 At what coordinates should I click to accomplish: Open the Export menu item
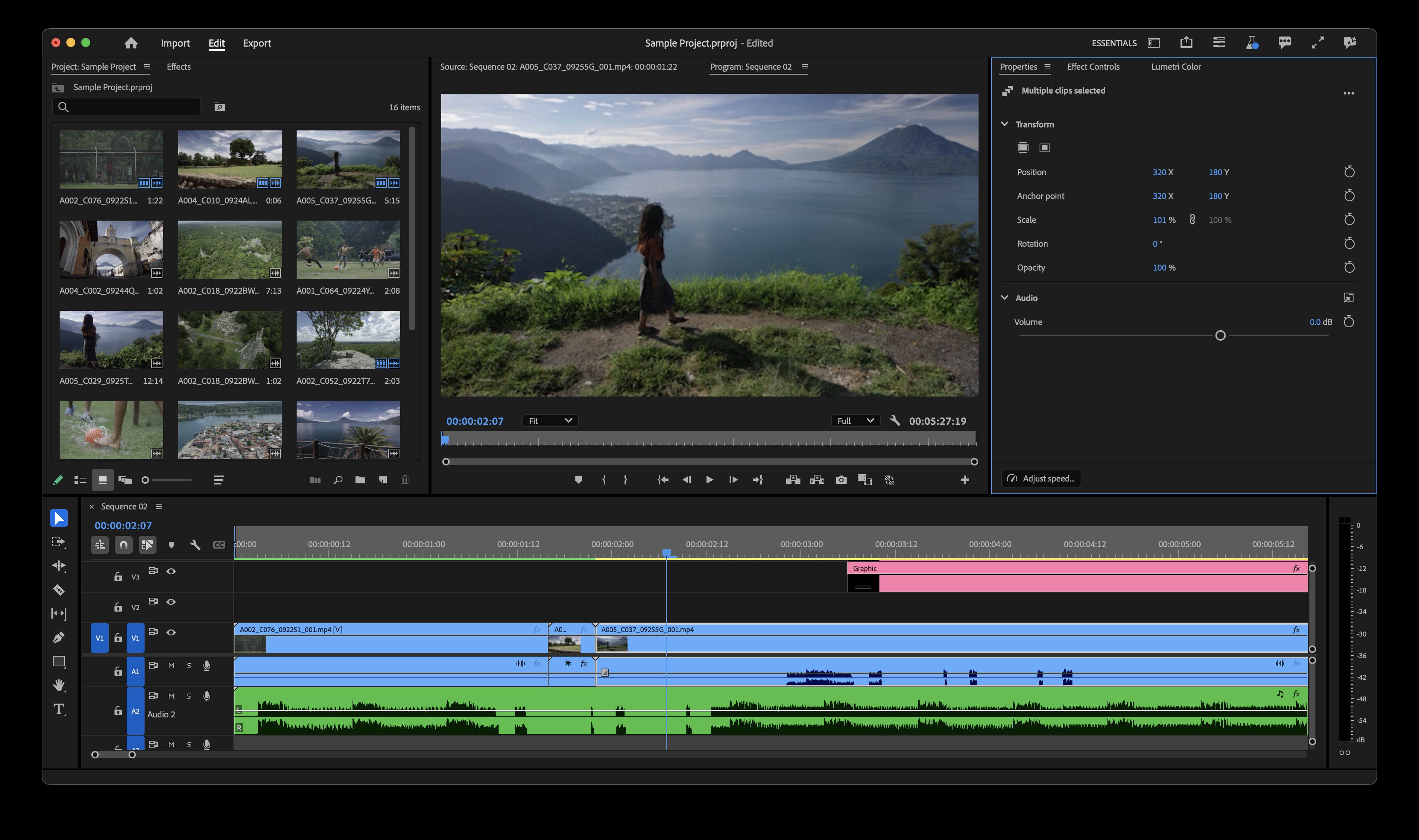257,43
